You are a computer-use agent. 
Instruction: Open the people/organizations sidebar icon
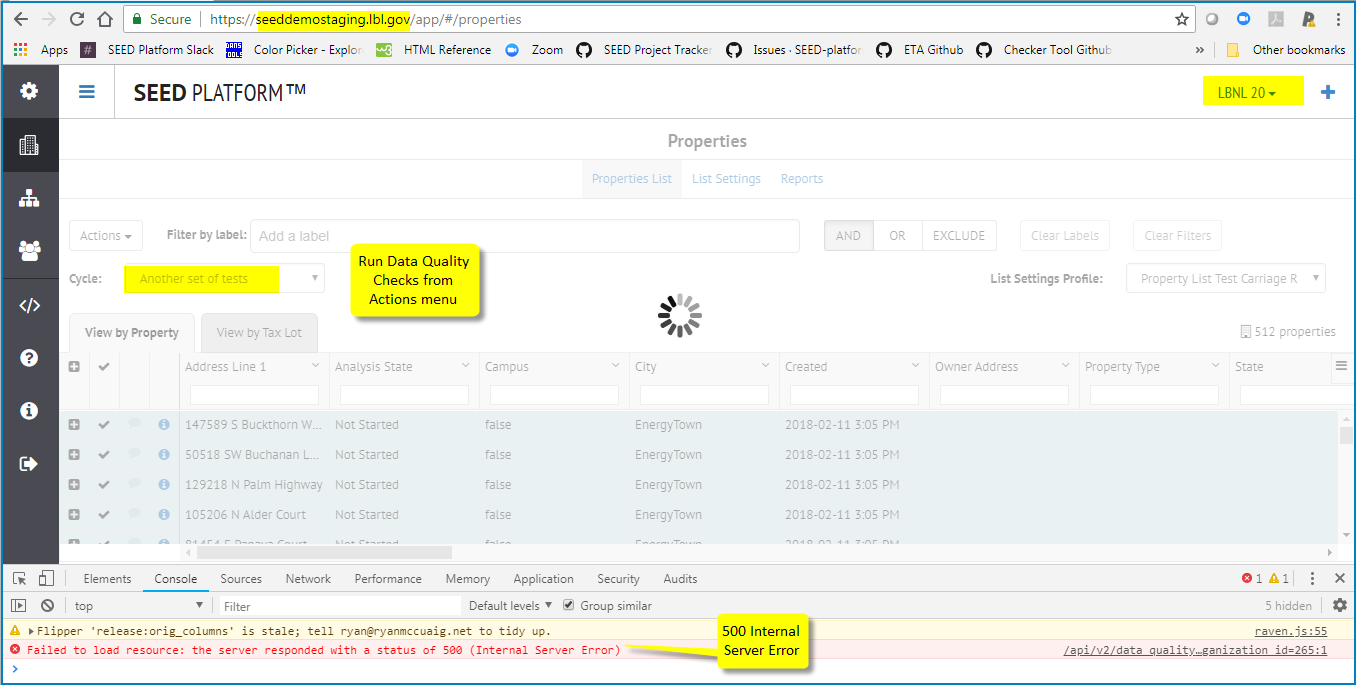click(29, 251)
